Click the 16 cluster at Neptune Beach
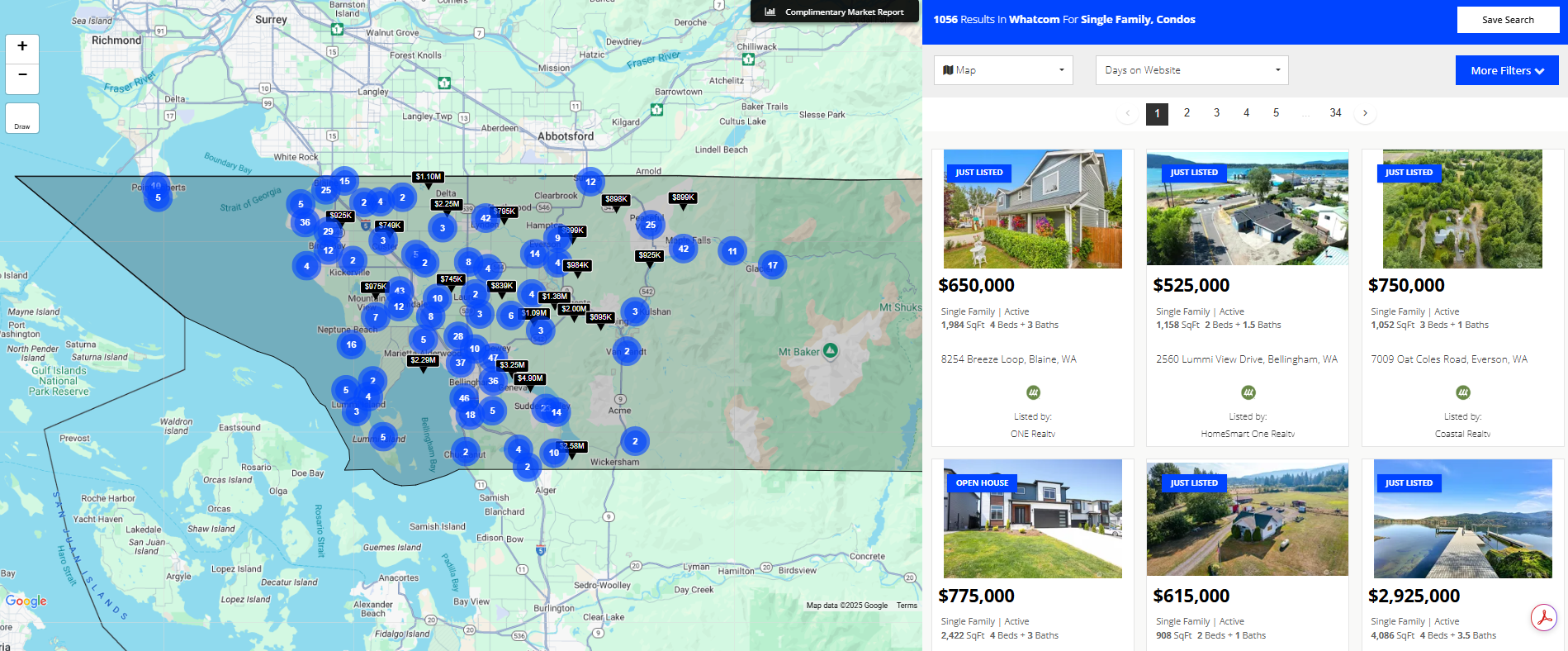1568x651 pixels. pyautogui.click(x=351, y=345)
